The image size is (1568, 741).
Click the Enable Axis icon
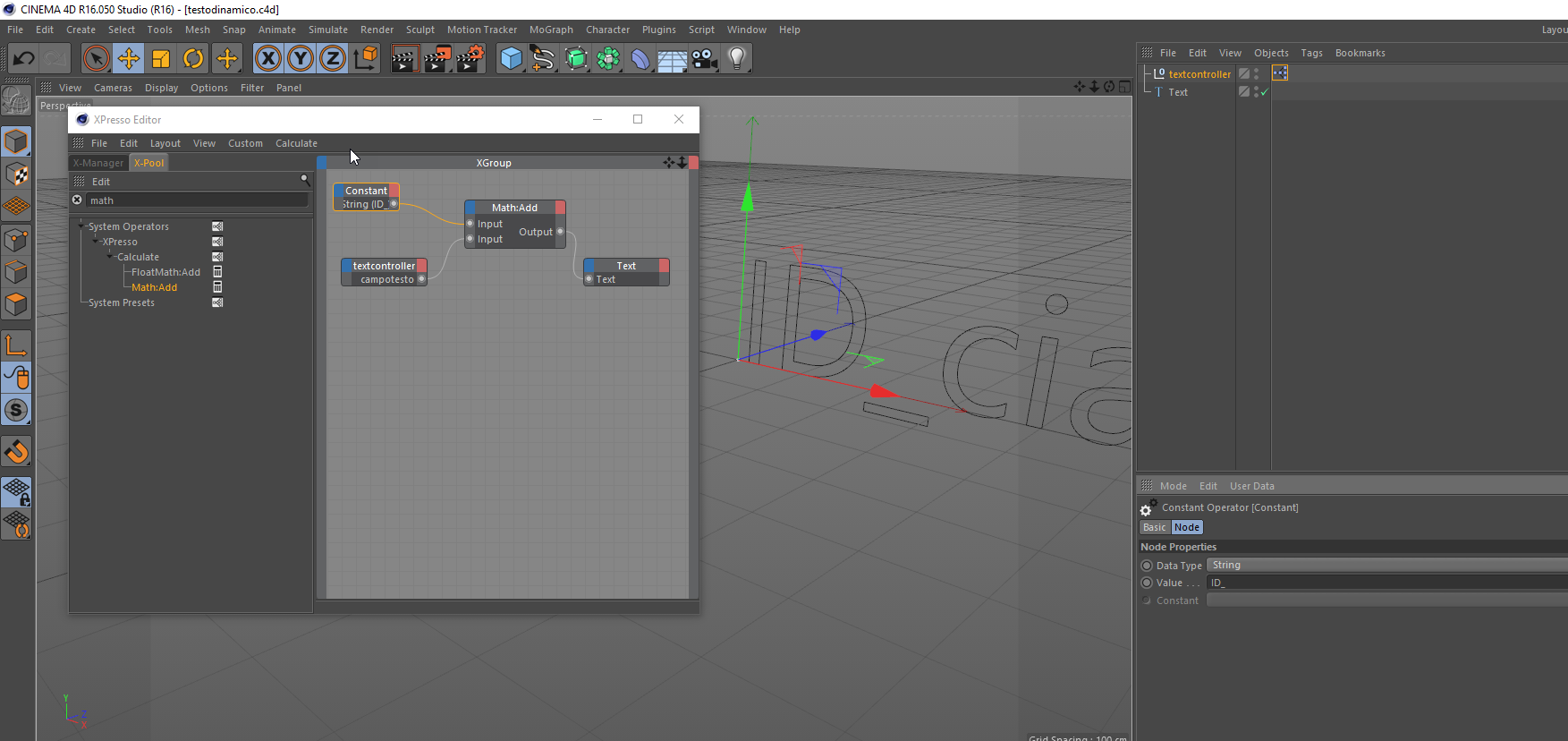(x=17, y=345)
